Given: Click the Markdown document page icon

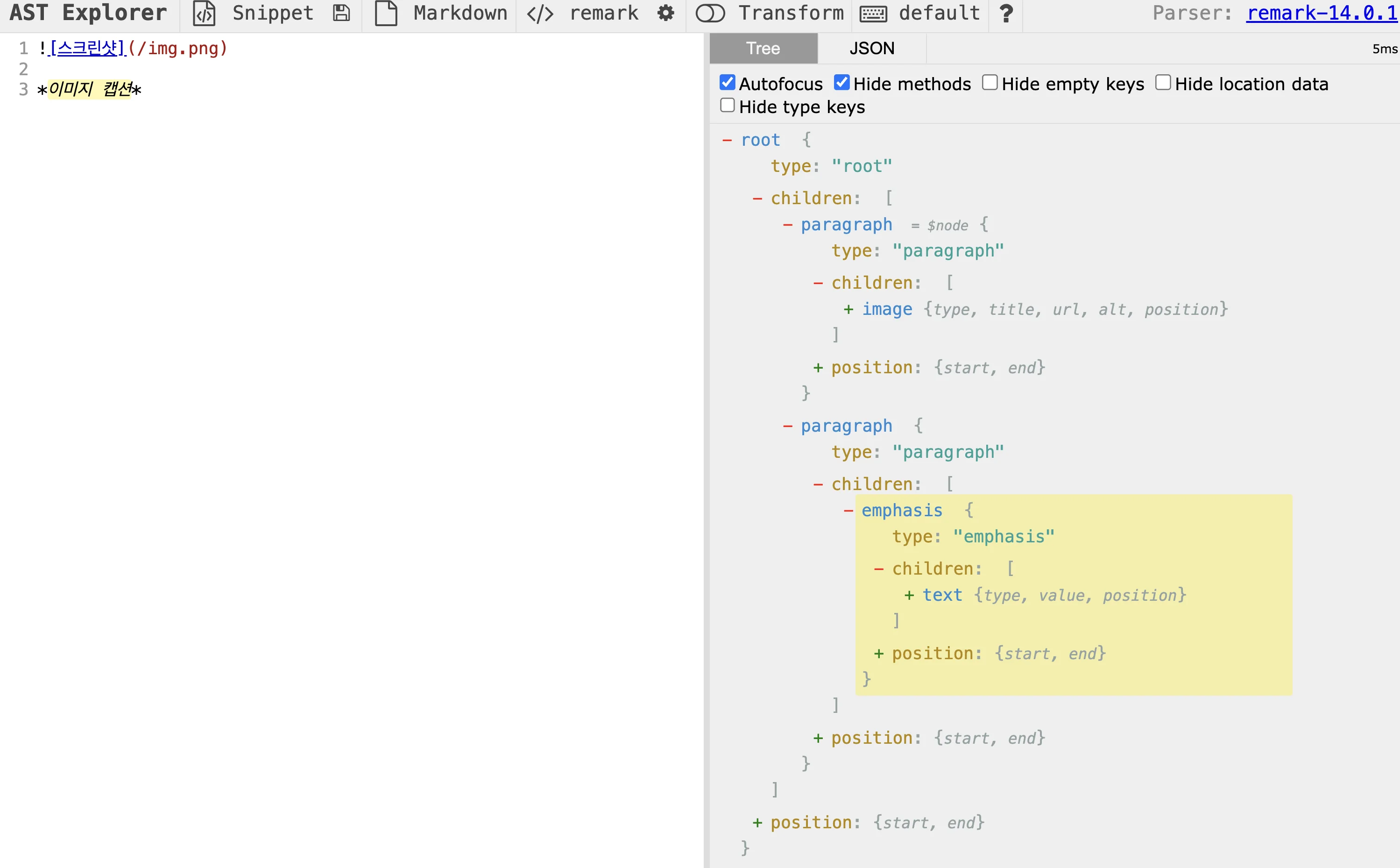Looking at the screenshot, I should pyautogui.click(x=386, y=13).
